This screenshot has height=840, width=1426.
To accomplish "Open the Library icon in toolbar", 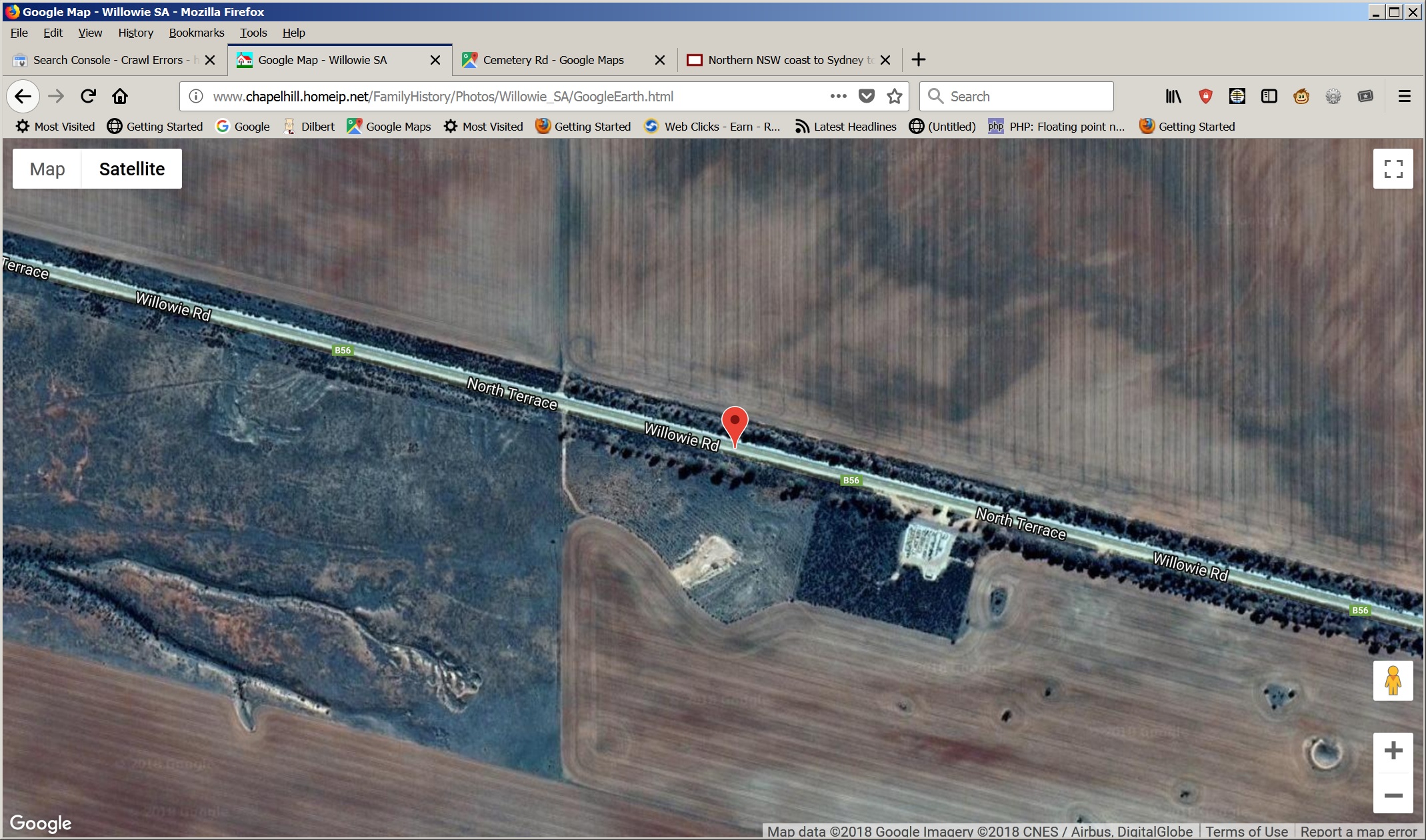I will coord(1173,96).
